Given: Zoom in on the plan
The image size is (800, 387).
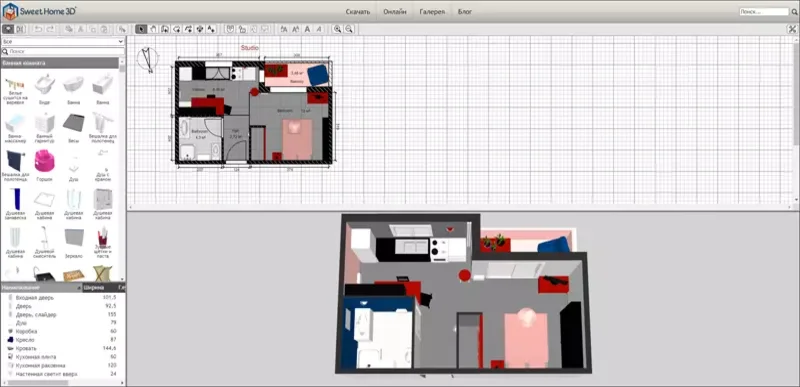Looking at the screenshot, I should (337, 30).
